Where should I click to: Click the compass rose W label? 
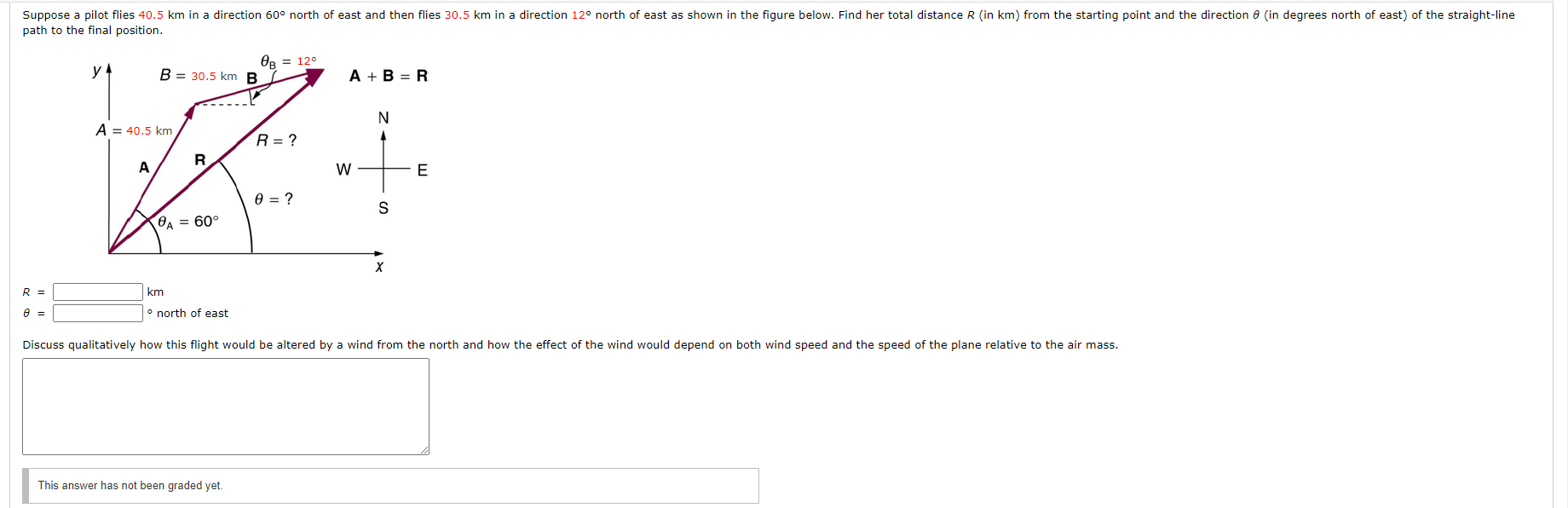343,170
